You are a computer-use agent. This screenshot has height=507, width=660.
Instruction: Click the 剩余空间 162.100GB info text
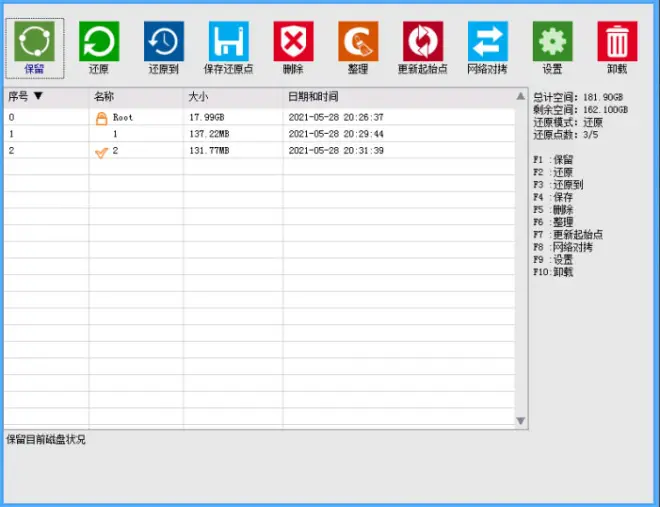tap(580, 110)
